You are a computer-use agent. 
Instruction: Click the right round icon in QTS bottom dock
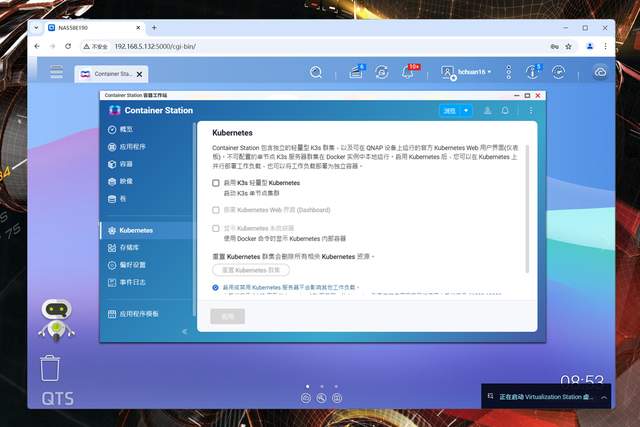pos(337,398)
